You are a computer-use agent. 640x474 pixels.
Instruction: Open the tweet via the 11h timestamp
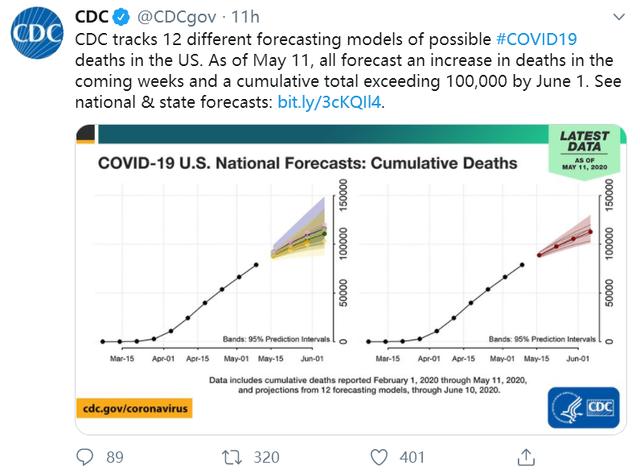248,18
